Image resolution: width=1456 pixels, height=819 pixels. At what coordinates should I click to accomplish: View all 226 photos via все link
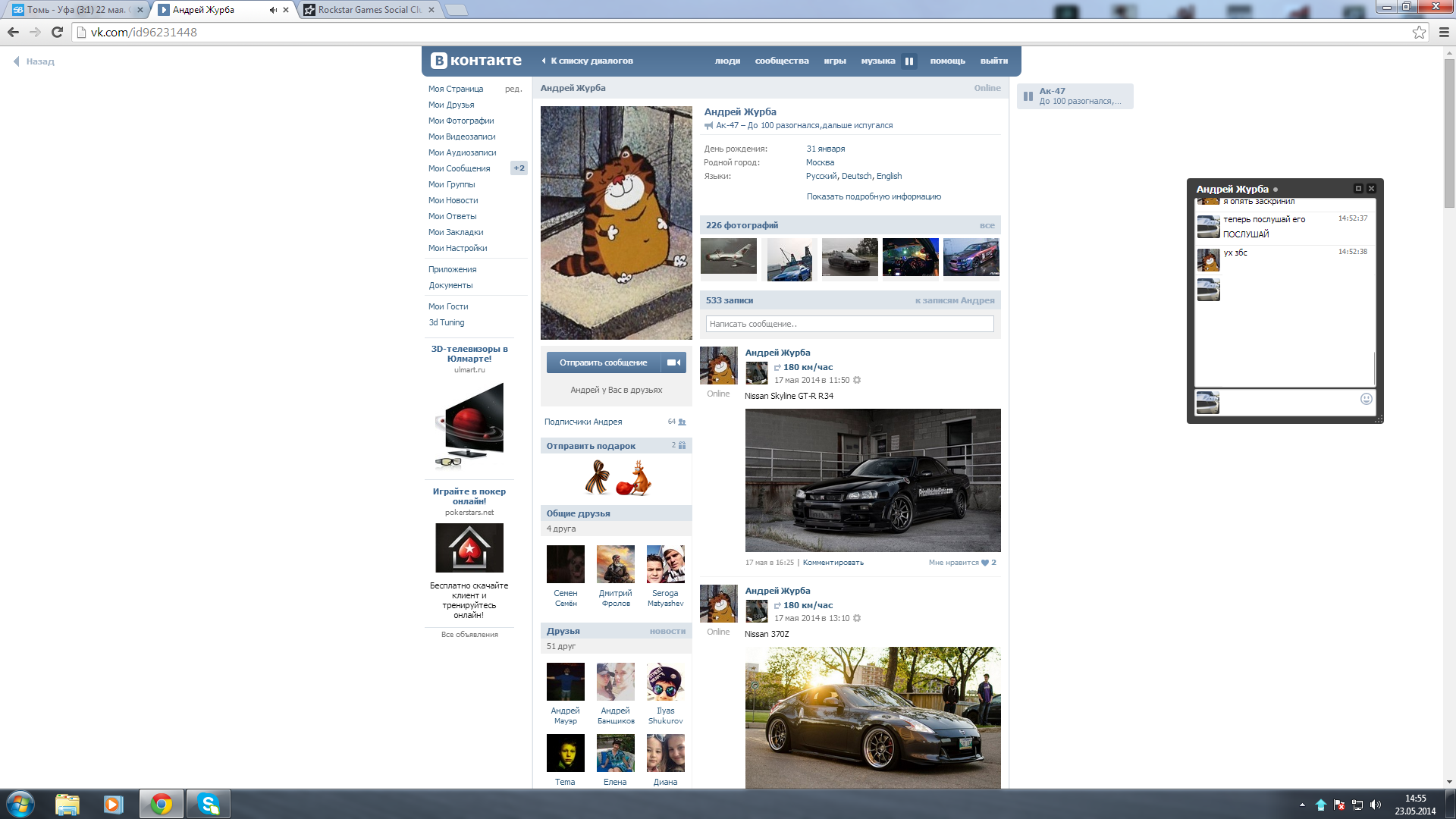[x=987, y=225]
